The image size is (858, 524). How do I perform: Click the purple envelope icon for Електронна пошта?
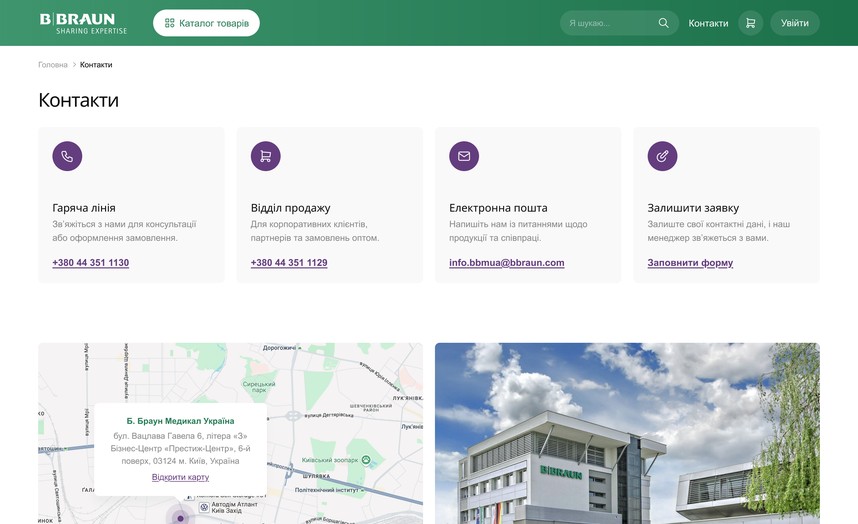[464, 156]
